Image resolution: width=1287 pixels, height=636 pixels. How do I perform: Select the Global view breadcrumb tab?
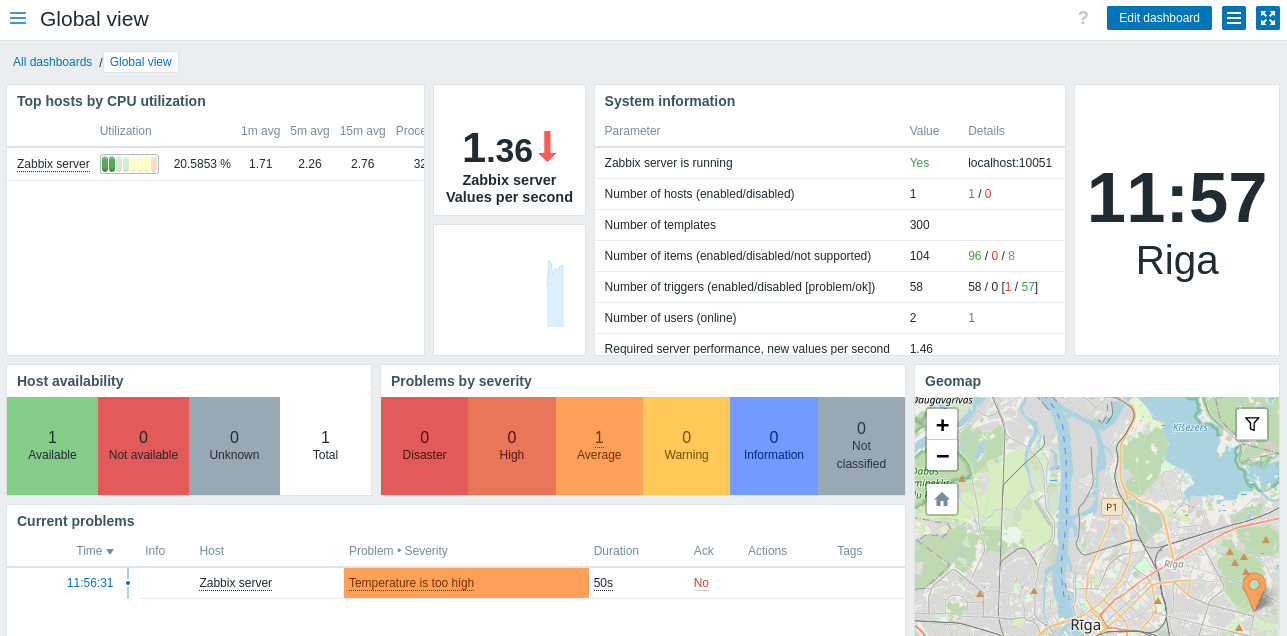click(140, 61)
